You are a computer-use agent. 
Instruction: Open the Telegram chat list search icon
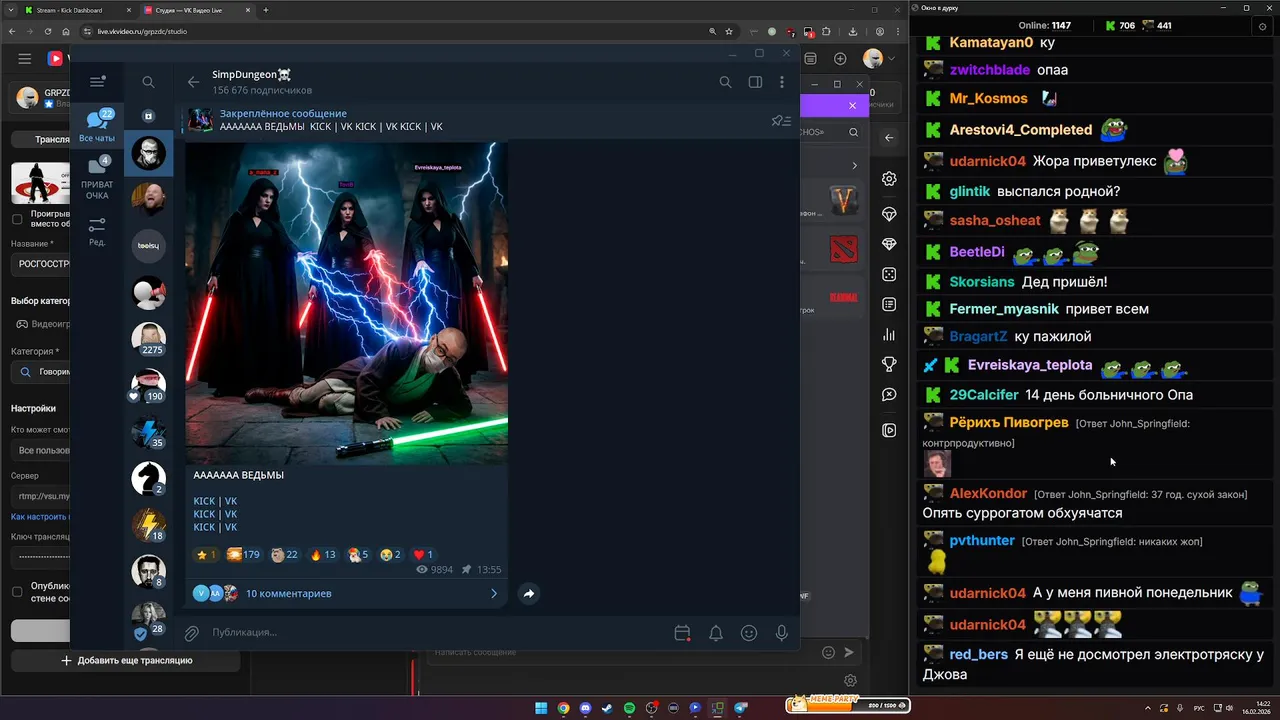(x=148, y=82)
